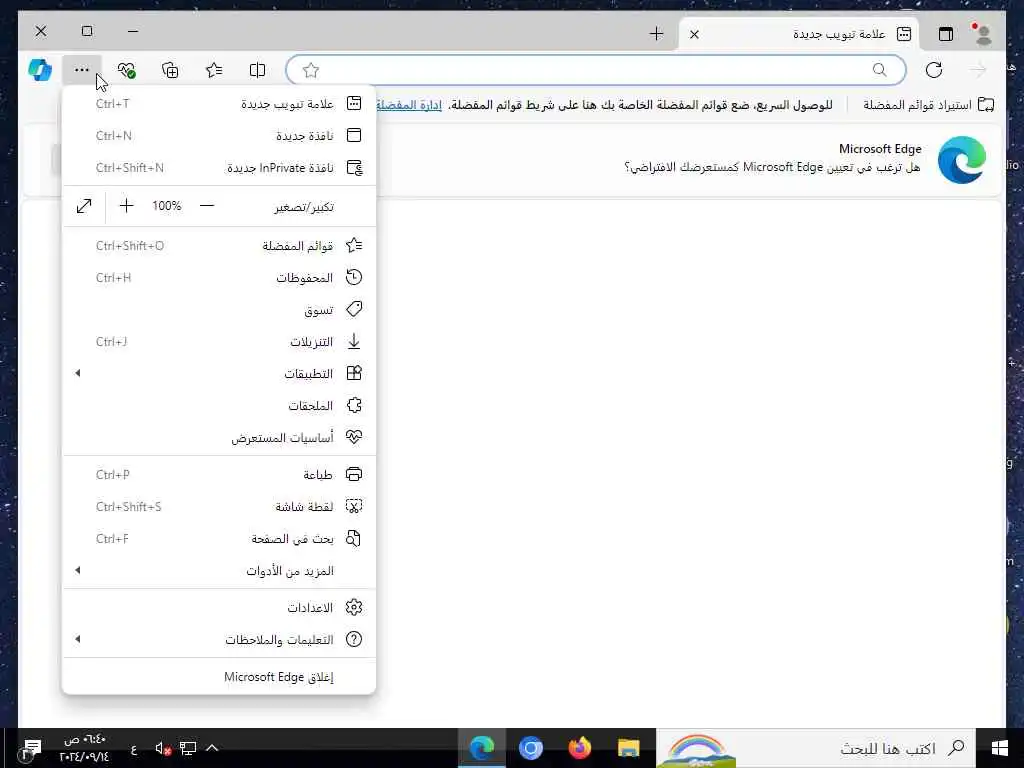1024x768 pixels.
Task: Zoom in with the plus button
Action: coord(127,206)
